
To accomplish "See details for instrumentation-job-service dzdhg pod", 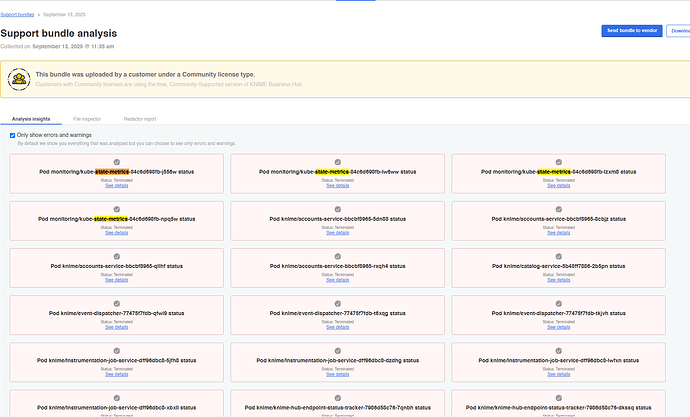I will click(338, 374).
